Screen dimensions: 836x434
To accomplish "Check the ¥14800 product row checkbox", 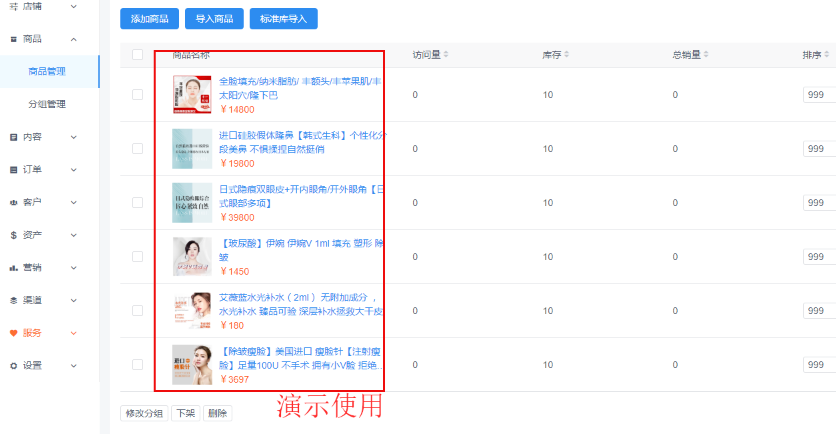I will tap(137, 95).
